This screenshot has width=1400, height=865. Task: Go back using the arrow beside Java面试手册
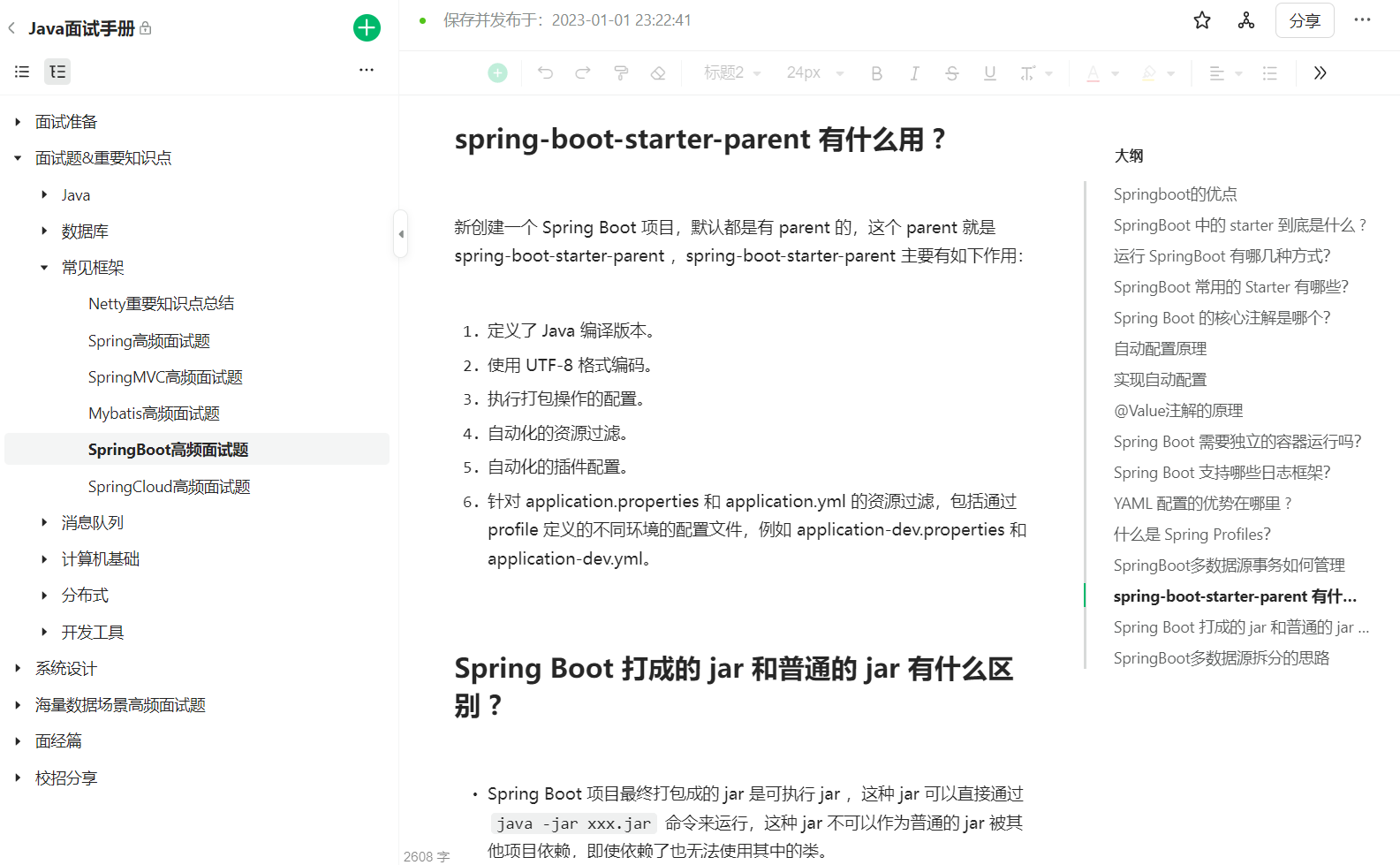click(x=11, y=28)
